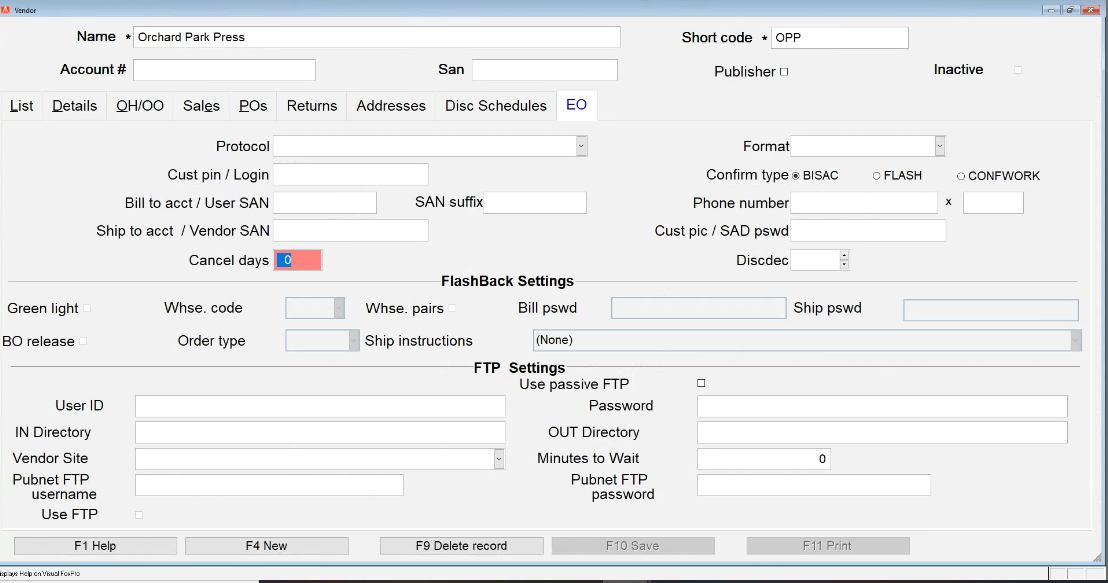The height and width of the screenshot is (583, 1108).
Task: Go to the Returns tab
Action: coord(312,106)
